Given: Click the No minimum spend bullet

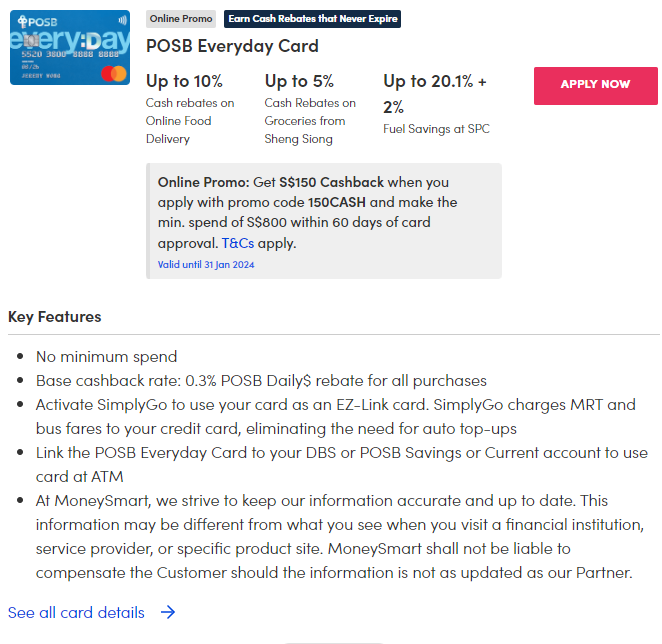Looking at the screenshot, I should [x=106, y=356].
